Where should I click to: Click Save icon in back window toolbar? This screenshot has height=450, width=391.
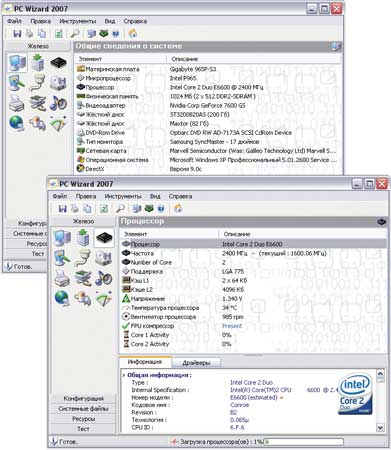(x=17, y=33)
